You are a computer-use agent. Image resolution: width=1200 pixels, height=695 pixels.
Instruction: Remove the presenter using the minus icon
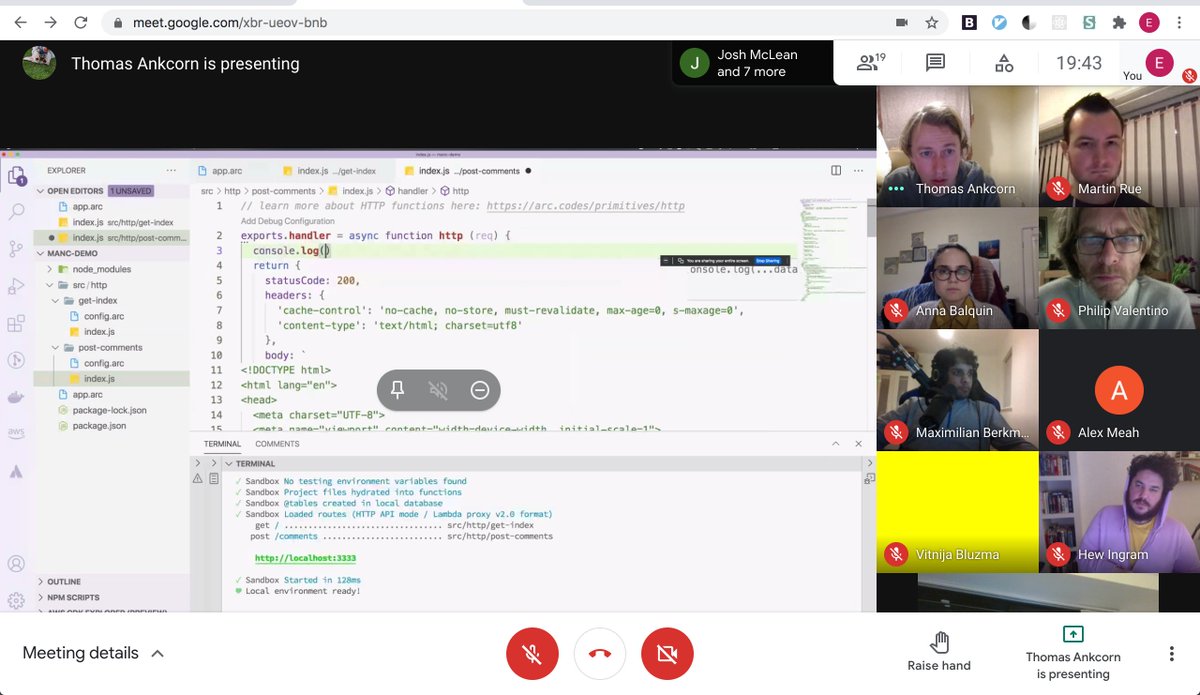click(480, 390)
